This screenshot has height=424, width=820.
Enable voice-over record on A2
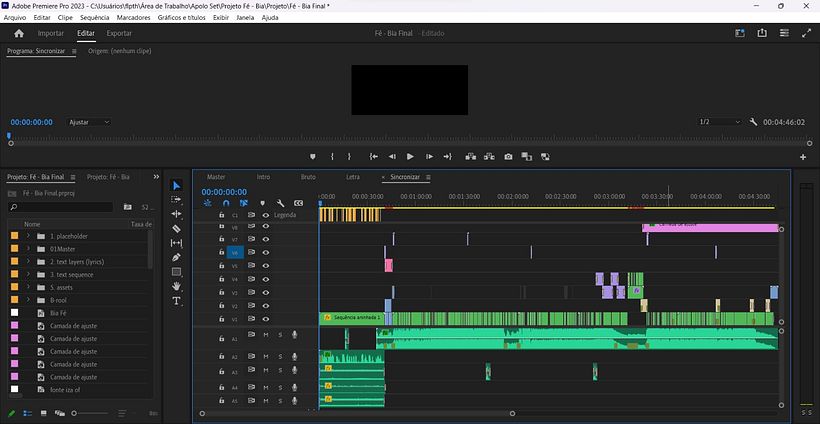pyautogui.click(x=294, y=357)
